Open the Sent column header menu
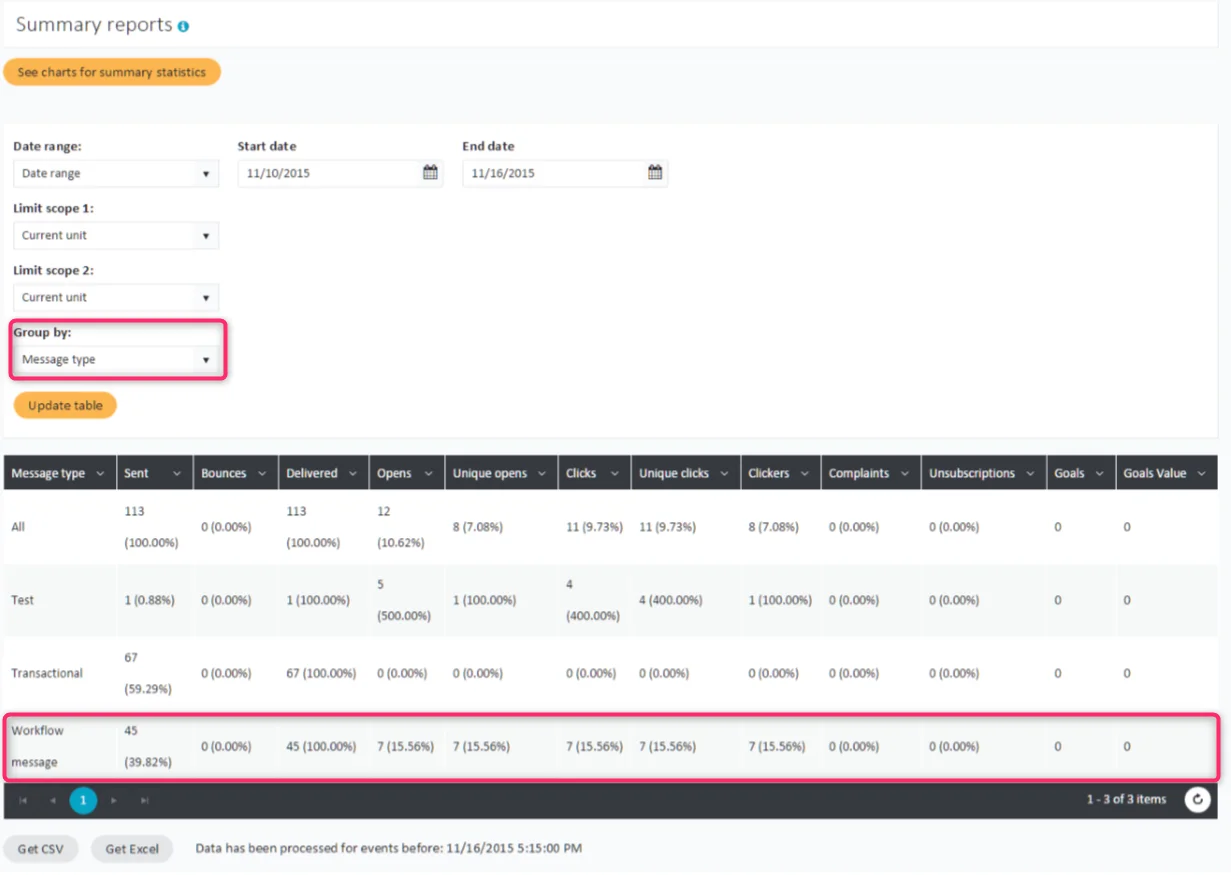The height and width of the screenshot is (875, 1231). (x=177, y=474)
